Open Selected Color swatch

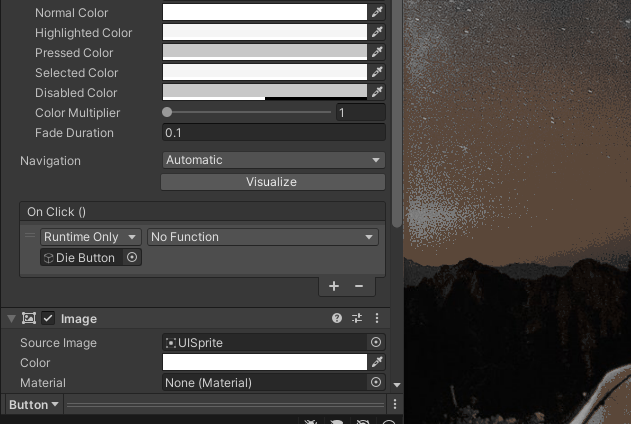click(265, 72)
